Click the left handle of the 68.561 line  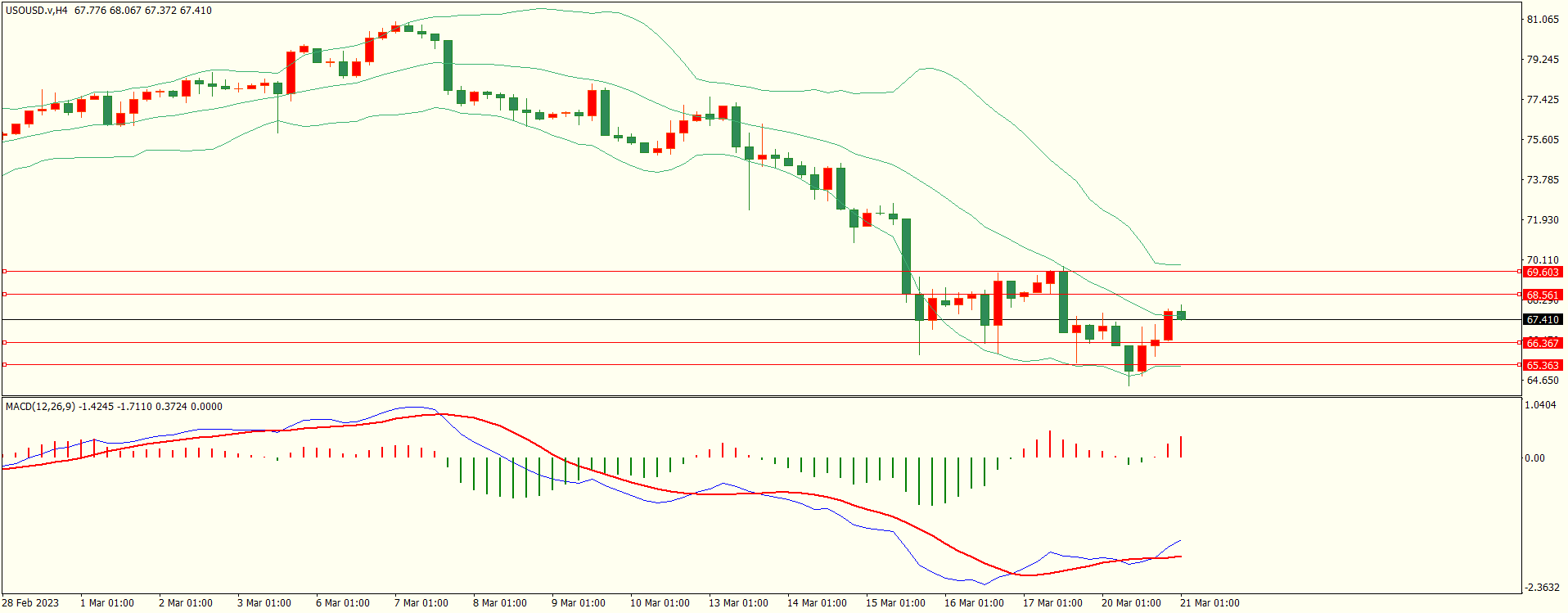point(5,294)
